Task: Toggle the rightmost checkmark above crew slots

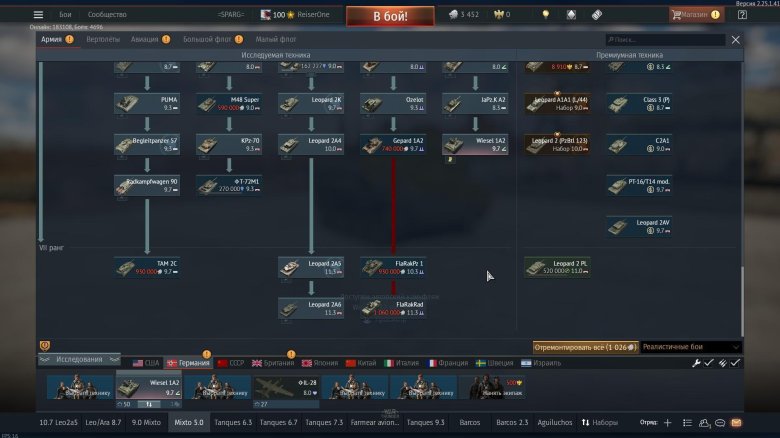Action: 735,363
